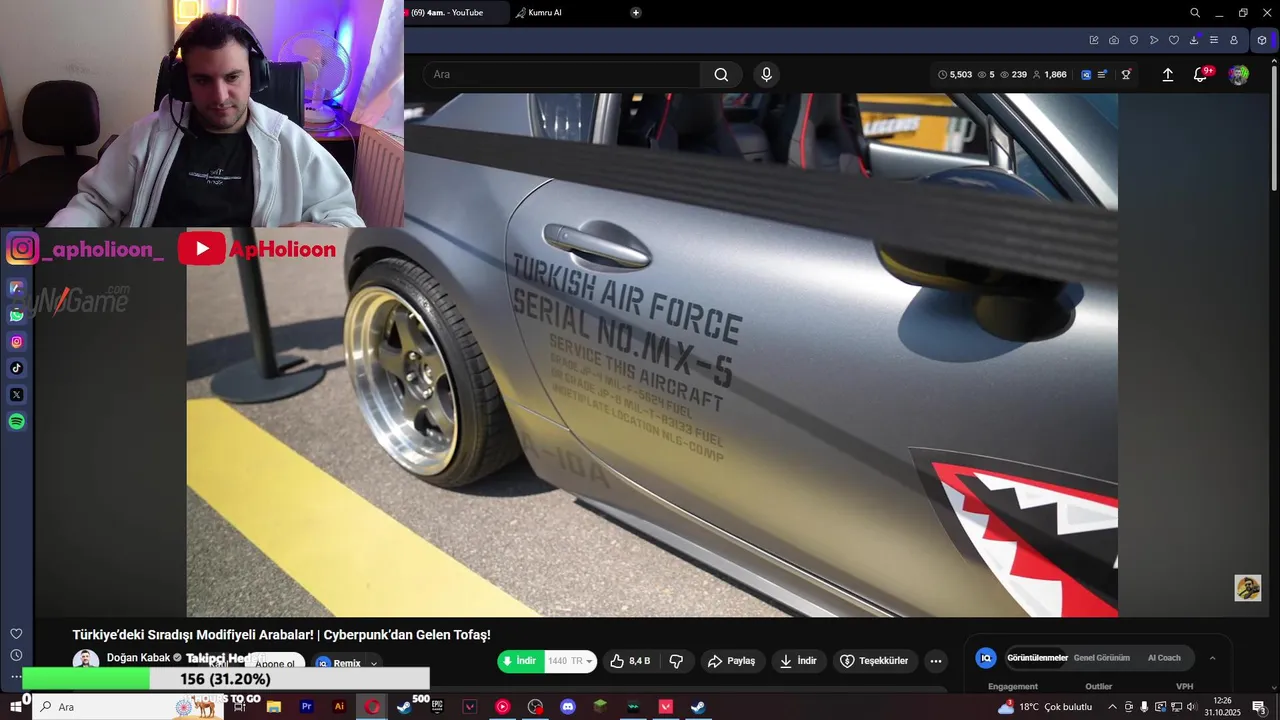Open Instagram in the Opera sidebar
The width and height of the screenshot is (1280, 720).
click(x=17, y=342)
